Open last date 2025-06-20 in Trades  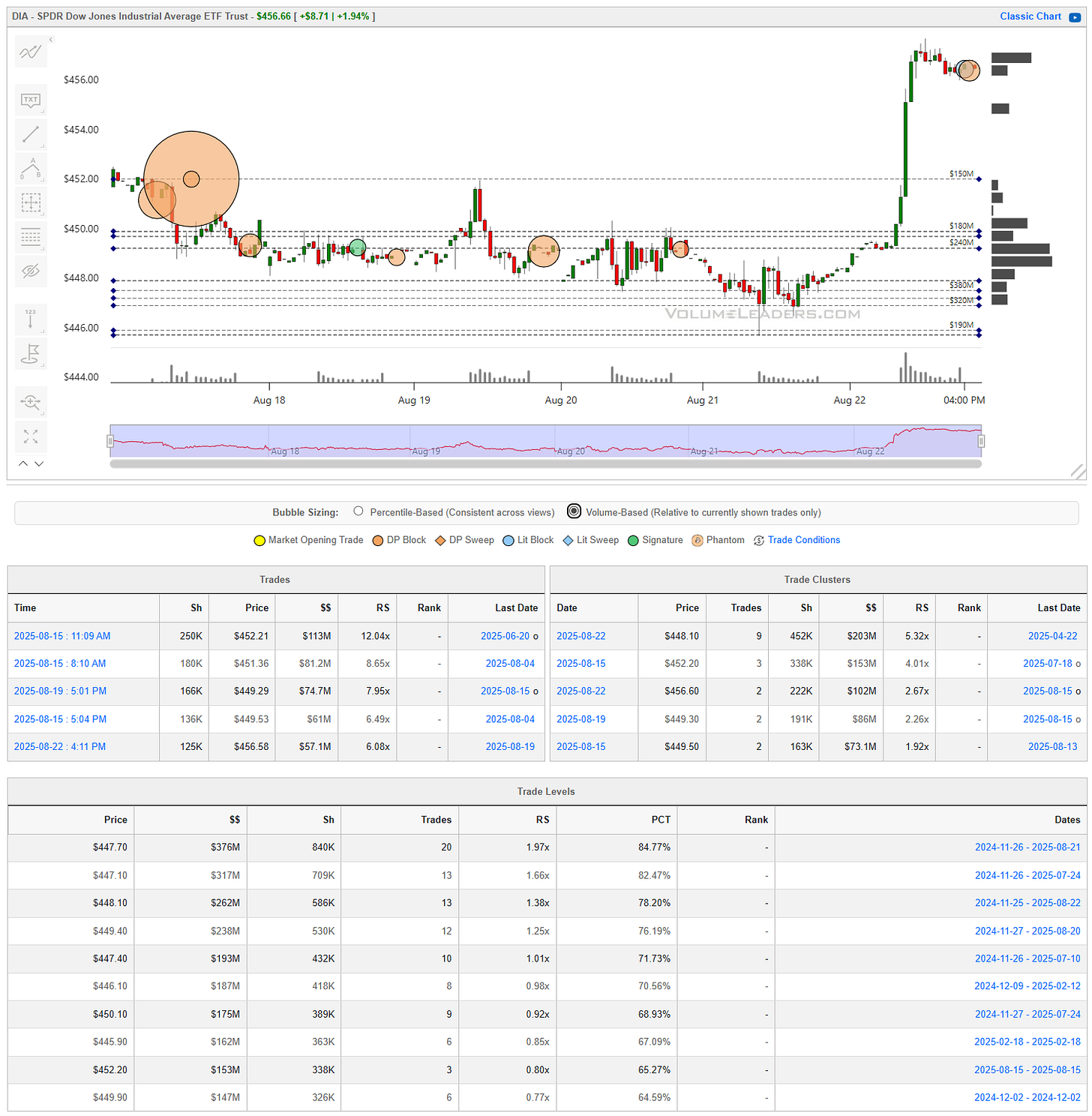505,636
